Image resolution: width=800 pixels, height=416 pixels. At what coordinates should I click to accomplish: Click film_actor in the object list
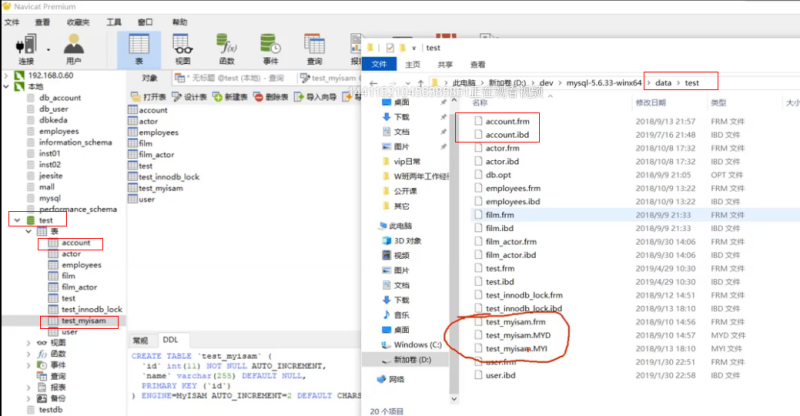[x=156, y=155]
